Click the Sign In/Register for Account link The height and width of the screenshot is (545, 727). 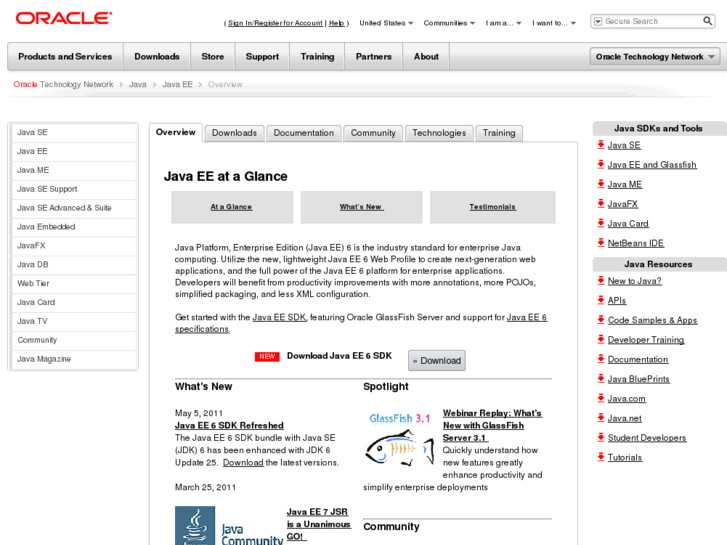(275, 23)
